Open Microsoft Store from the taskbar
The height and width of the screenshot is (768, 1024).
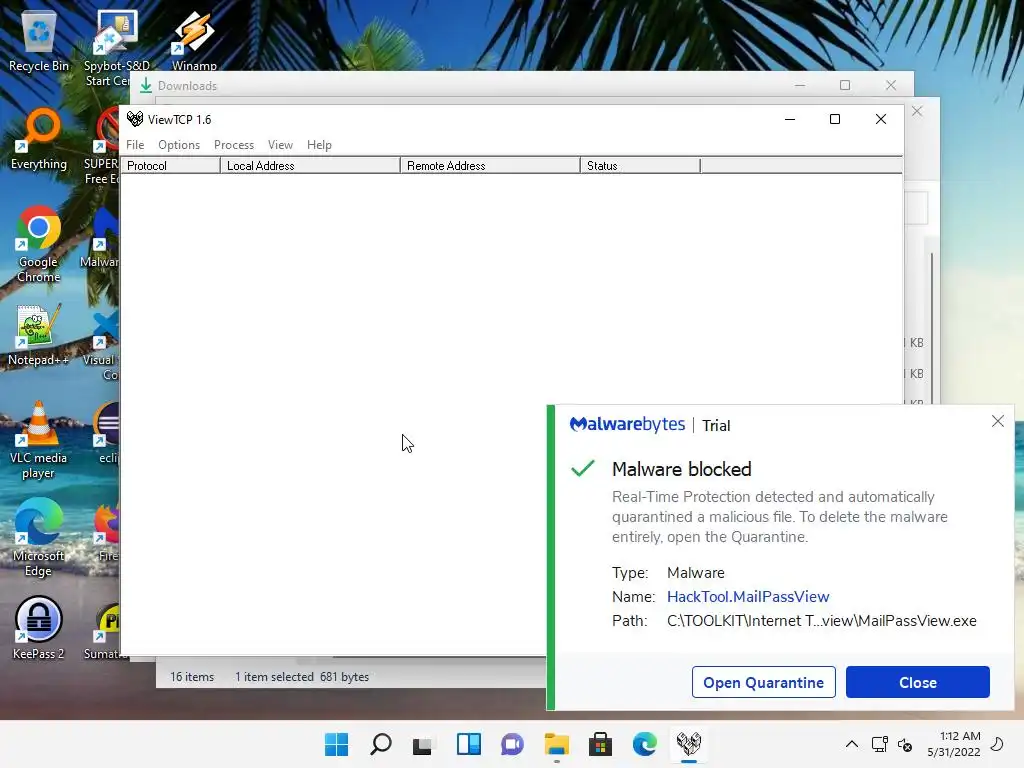click(600, 744)
